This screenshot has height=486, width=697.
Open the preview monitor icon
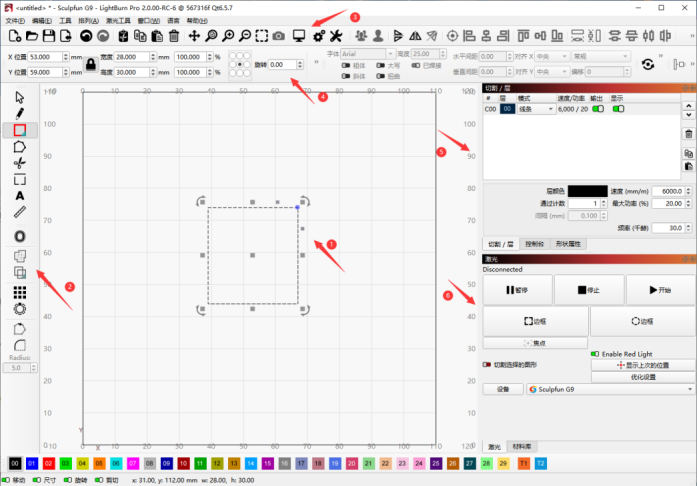click(x=299, y=36)
